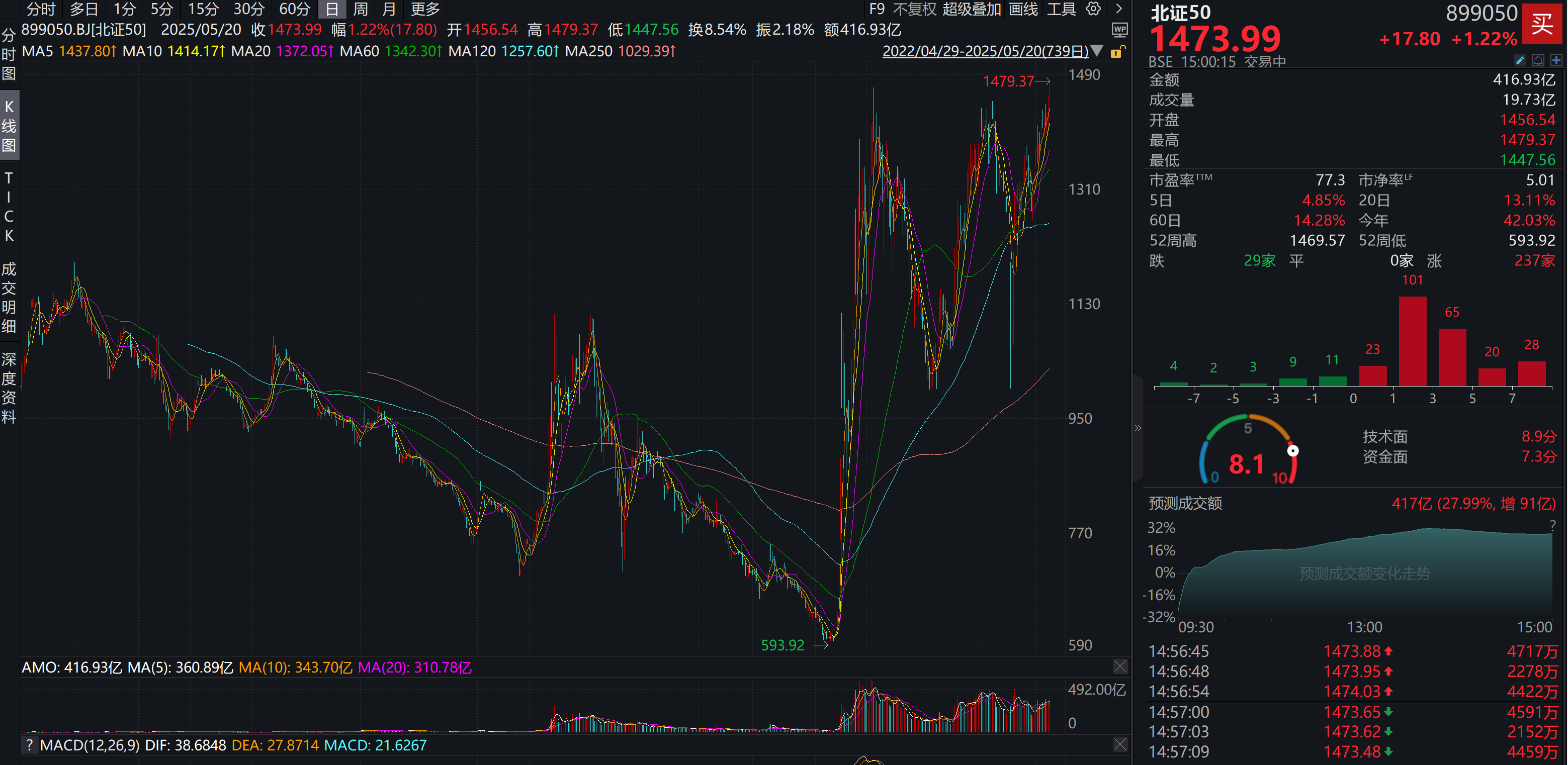Switch to 多日 multi-day view

84,9
